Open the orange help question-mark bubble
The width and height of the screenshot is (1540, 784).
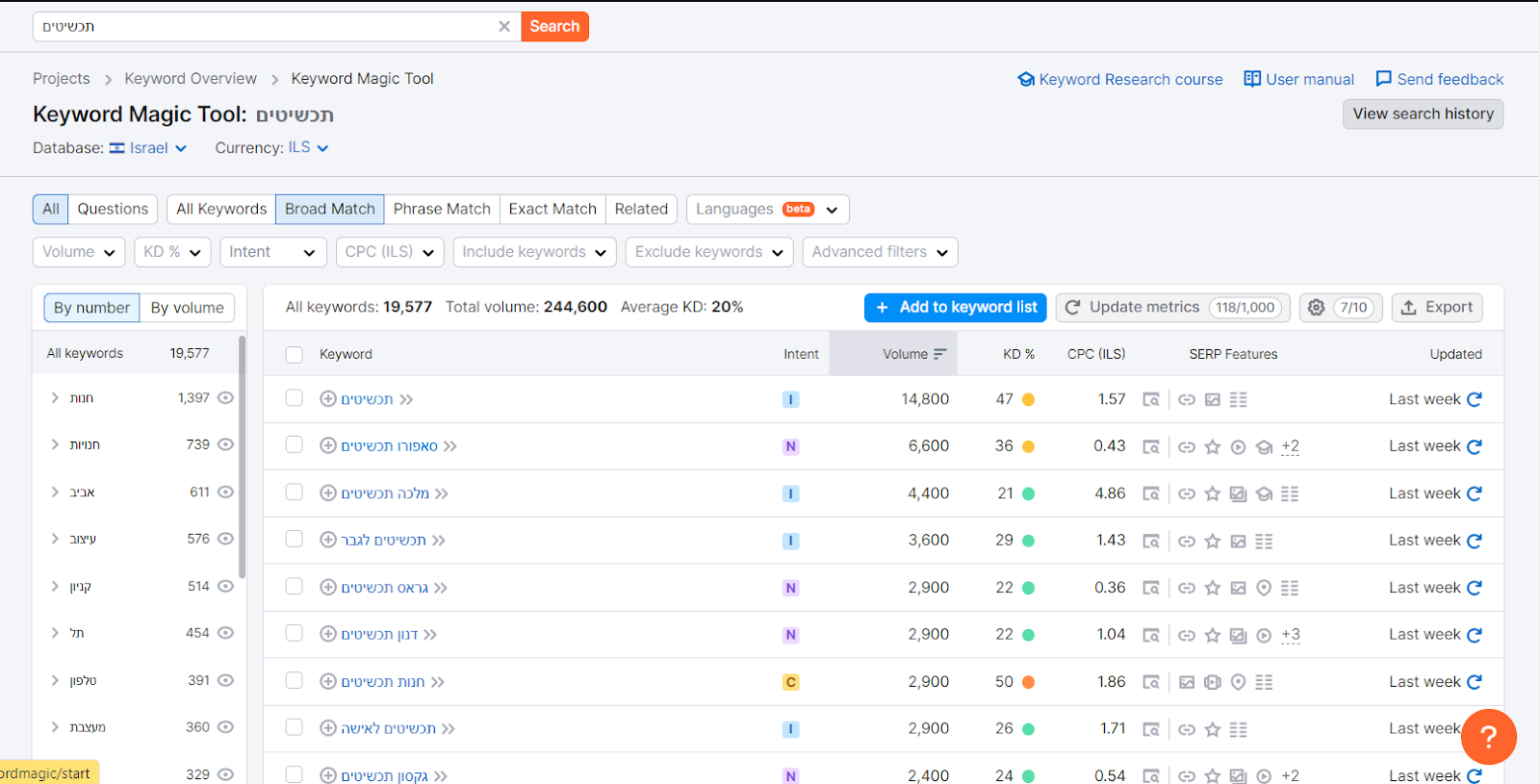click(x=1488, y=737)
